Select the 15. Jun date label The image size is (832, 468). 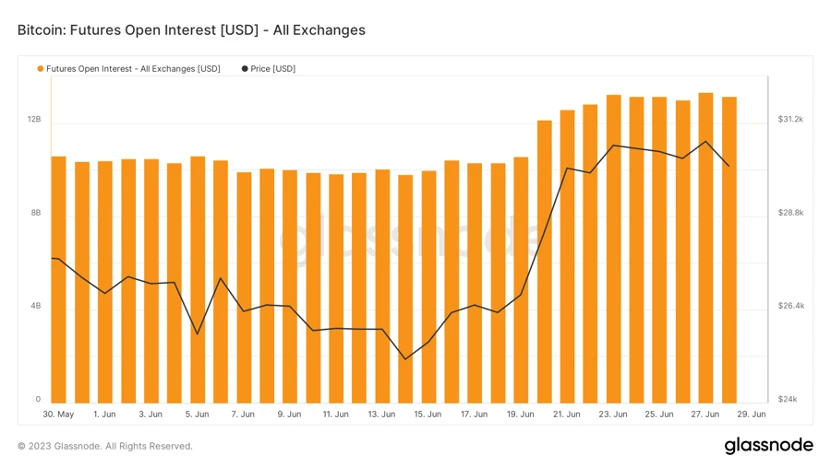click(x=428, y=413)
